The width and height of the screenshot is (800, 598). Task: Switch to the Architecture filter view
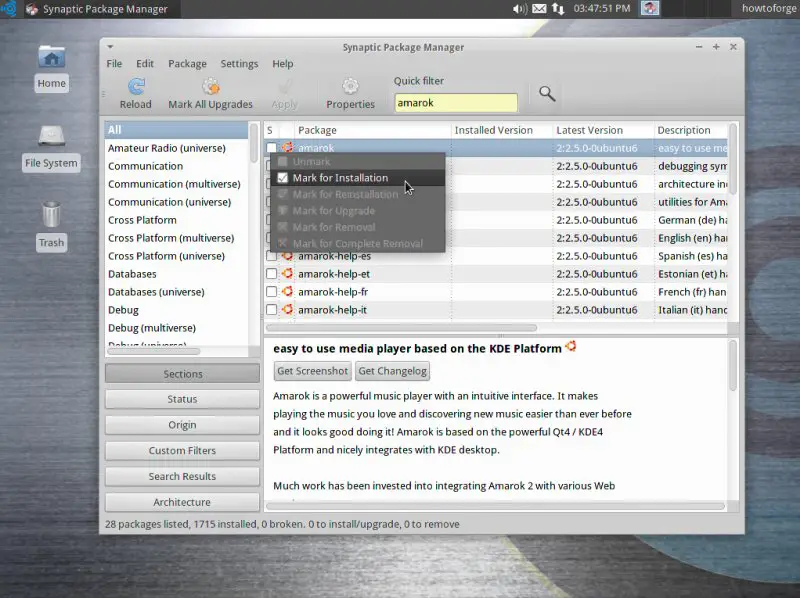click(x=182, y=502)
